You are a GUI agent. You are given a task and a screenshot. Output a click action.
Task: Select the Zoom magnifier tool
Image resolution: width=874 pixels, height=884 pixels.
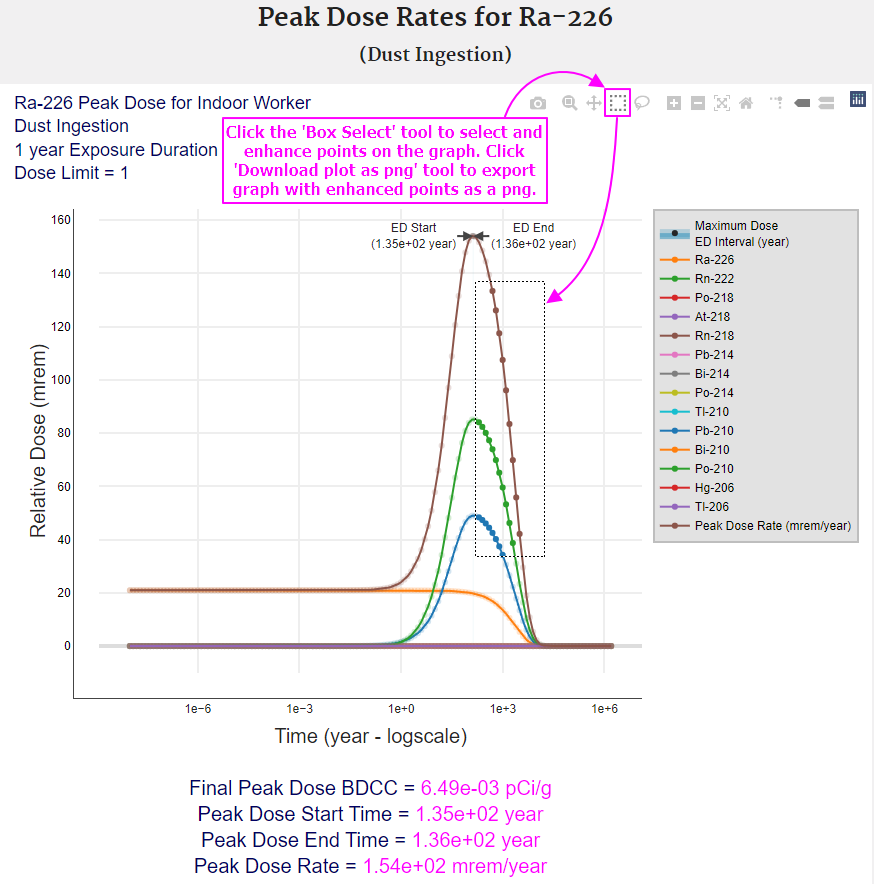[x=570, y=103]
